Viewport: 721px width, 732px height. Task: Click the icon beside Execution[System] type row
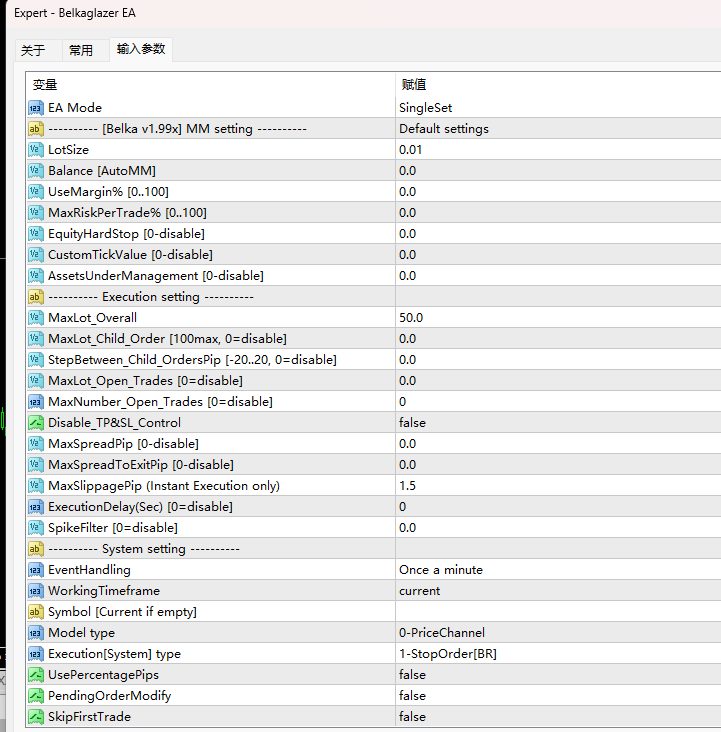pyautogui.click(x=35, y=654)
